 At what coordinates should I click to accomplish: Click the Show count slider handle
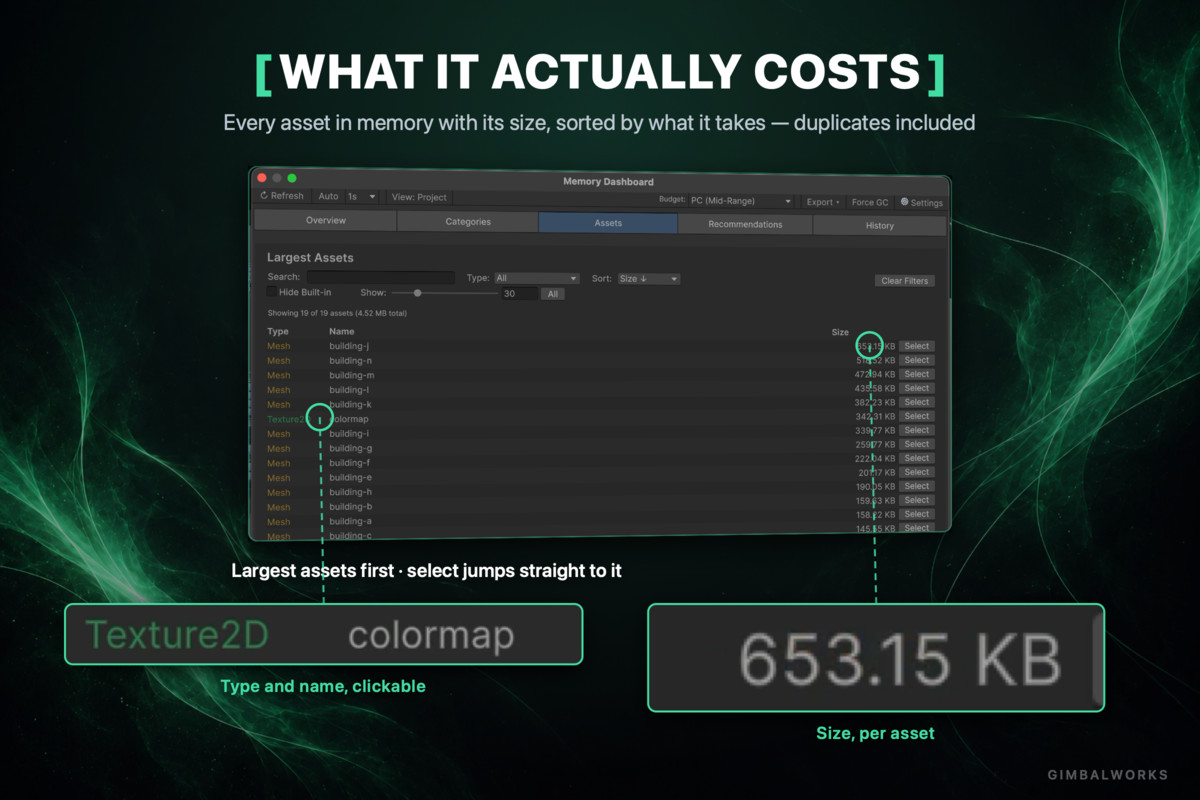click(417, 293)
